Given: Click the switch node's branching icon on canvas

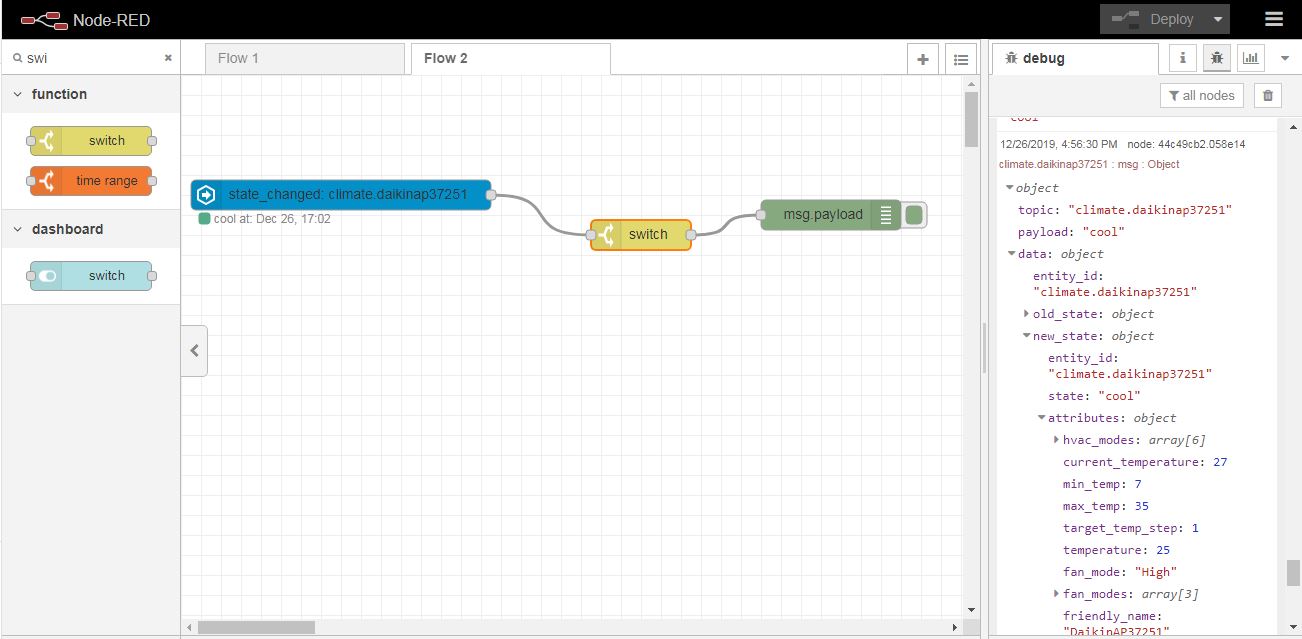Looking at the screenshot, I should 607,235.
